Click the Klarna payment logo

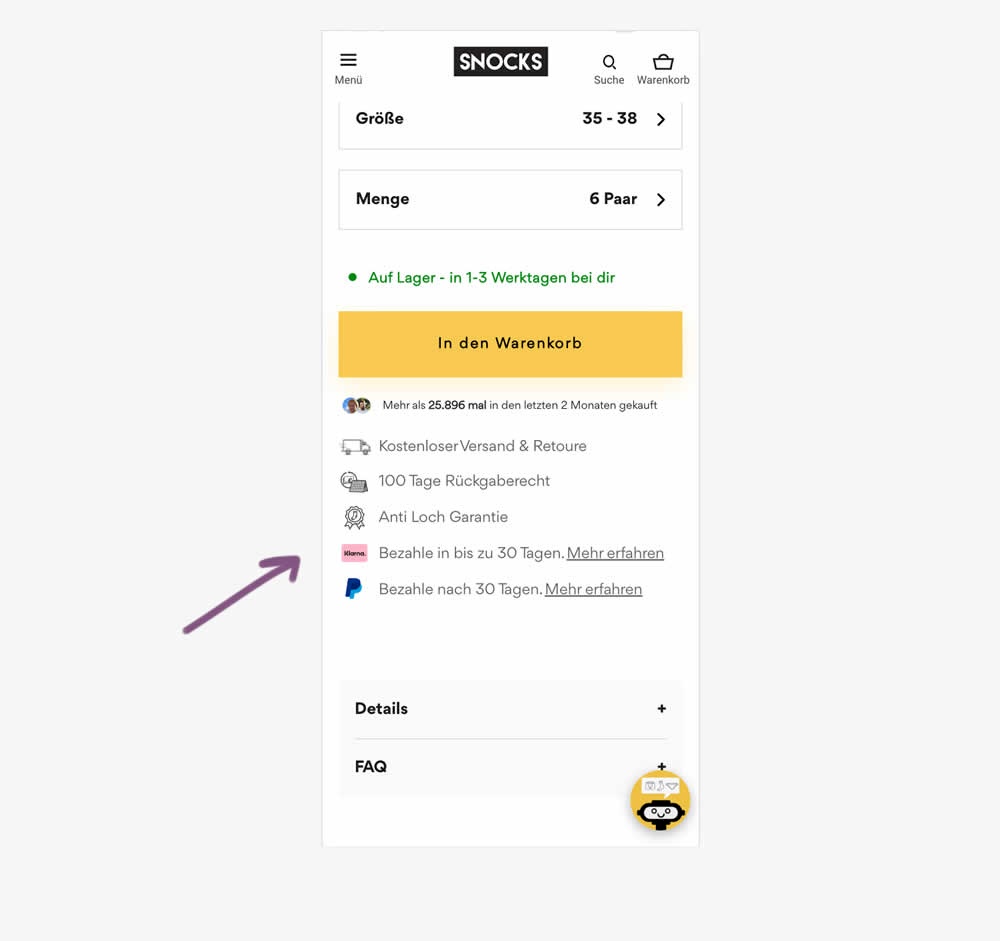pos(355,553)
